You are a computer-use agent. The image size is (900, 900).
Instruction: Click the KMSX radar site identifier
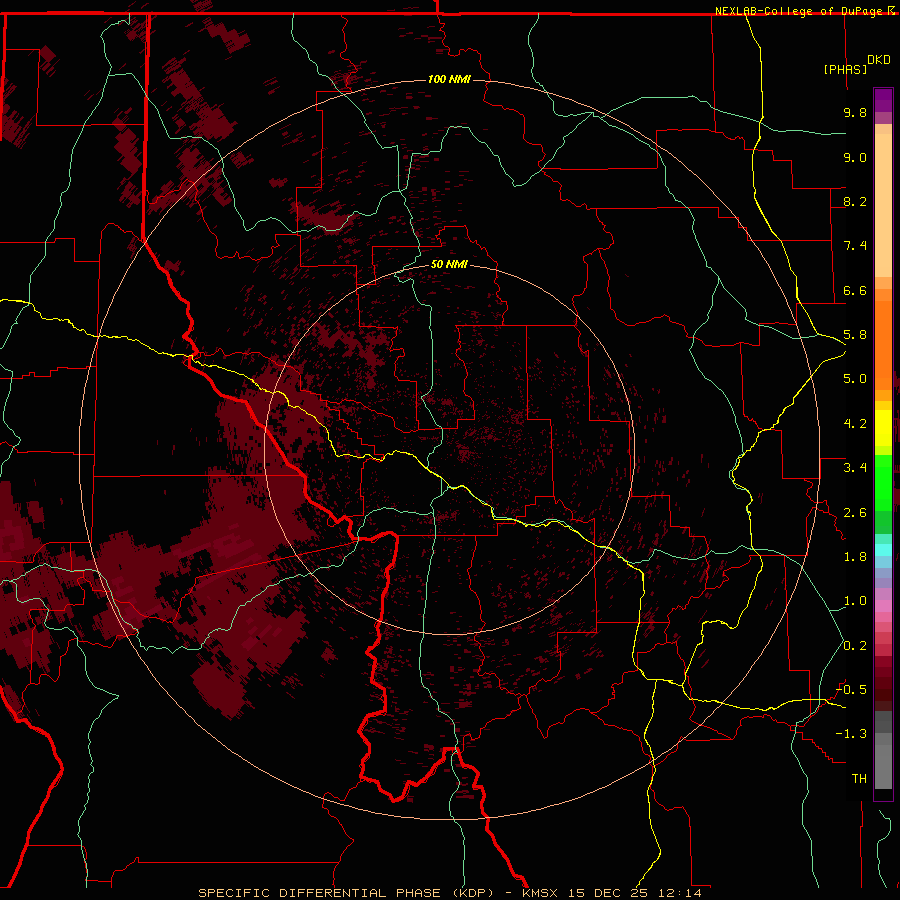click(540, 893)
